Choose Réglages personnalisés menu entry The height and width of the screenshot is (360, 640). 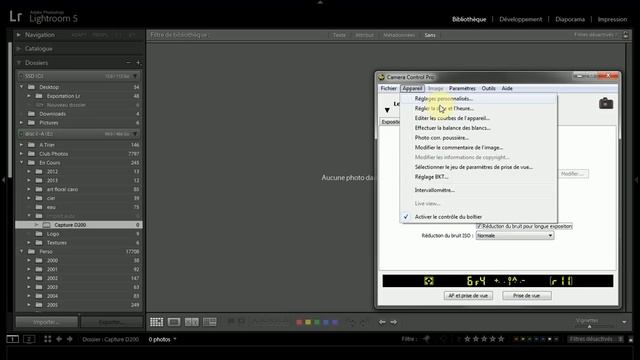[444, 99]
